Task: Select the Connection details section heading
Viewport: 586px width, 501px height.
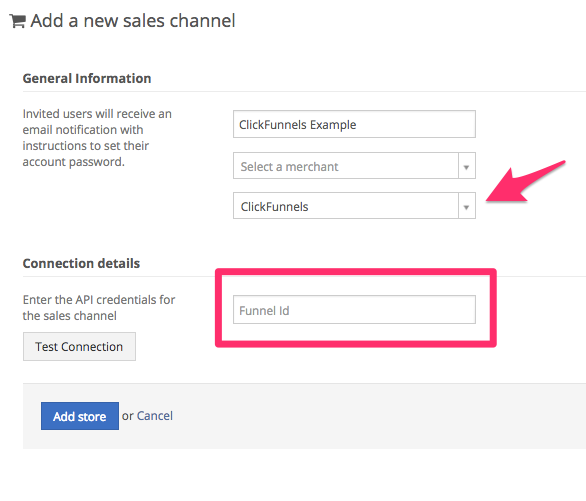Action: [x=81, y=263]
